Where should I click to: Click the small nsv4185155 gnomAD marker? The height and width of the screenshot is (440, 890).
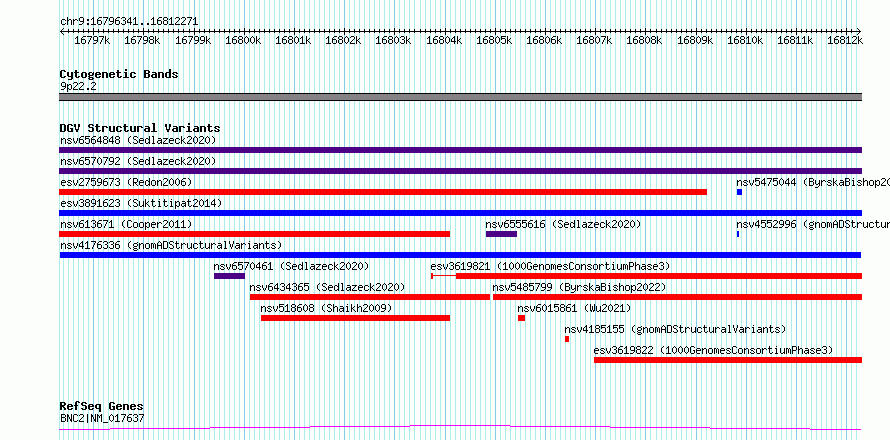tap(567, 339)
